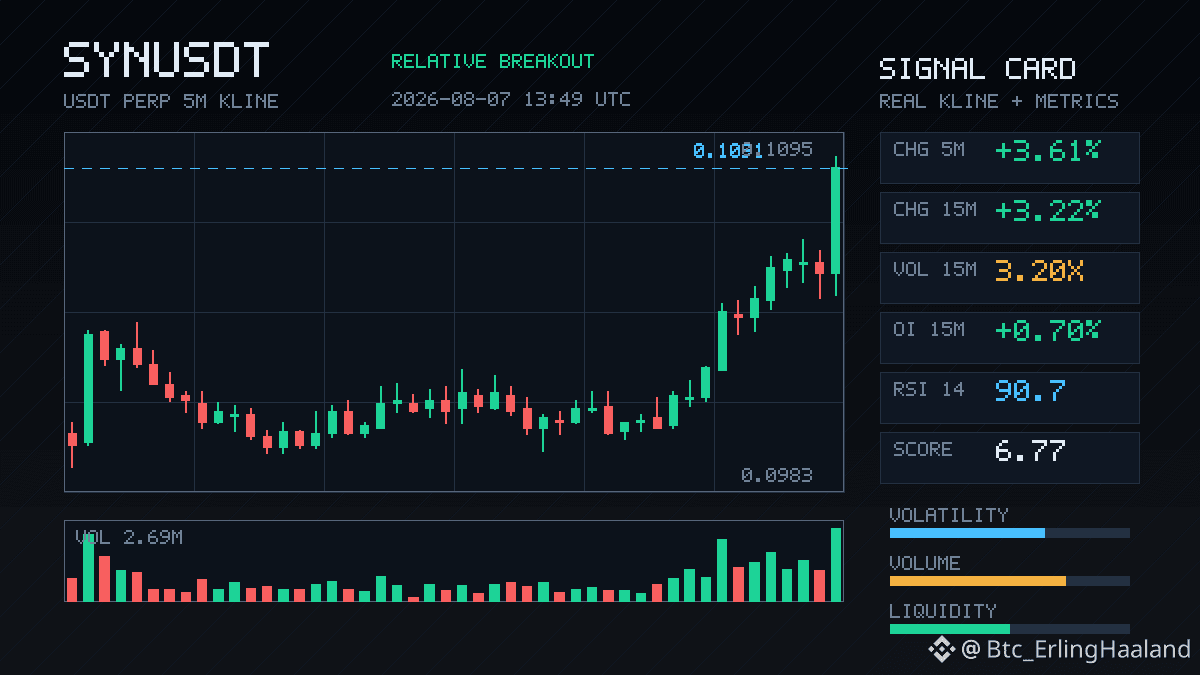
Task: Click the LIQUIDITY label
Action: click(943, 611)
